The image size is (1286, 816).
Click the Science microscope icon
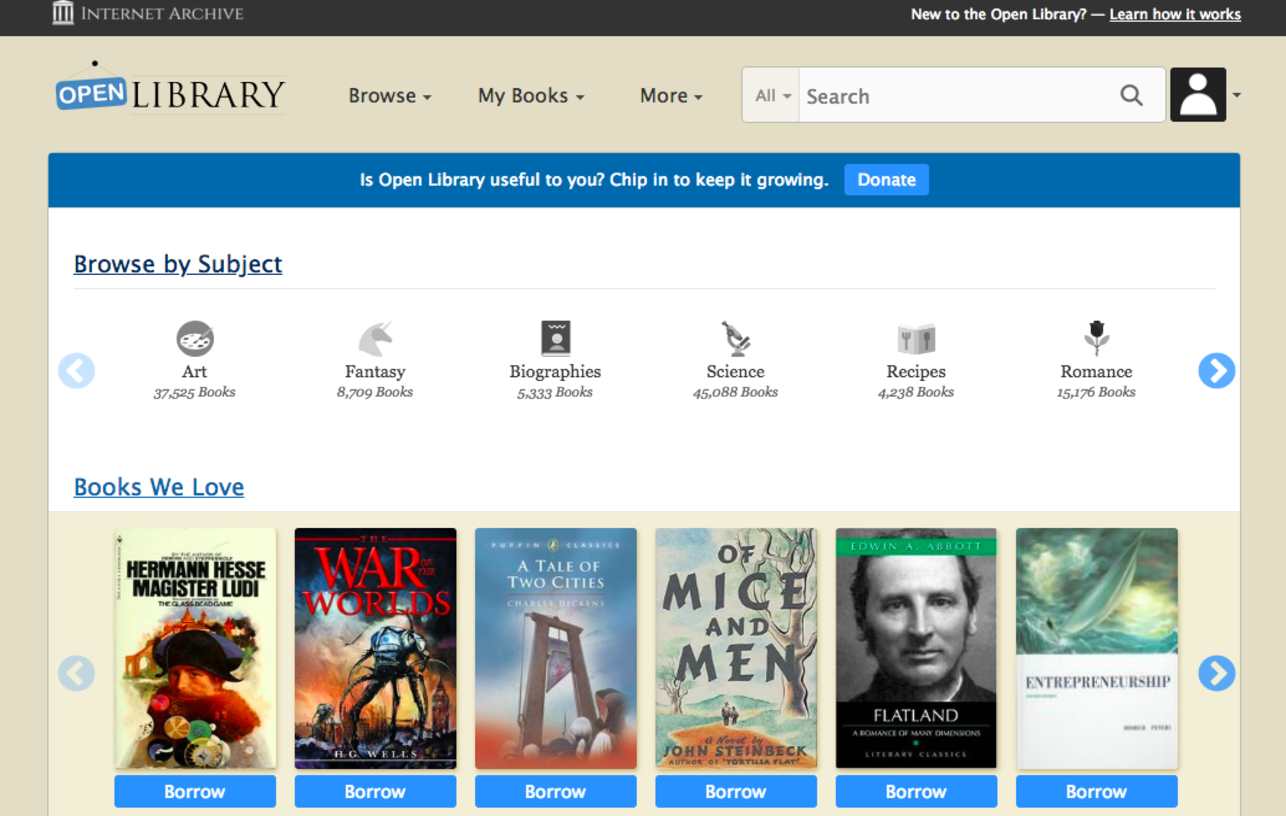(736, 339)
